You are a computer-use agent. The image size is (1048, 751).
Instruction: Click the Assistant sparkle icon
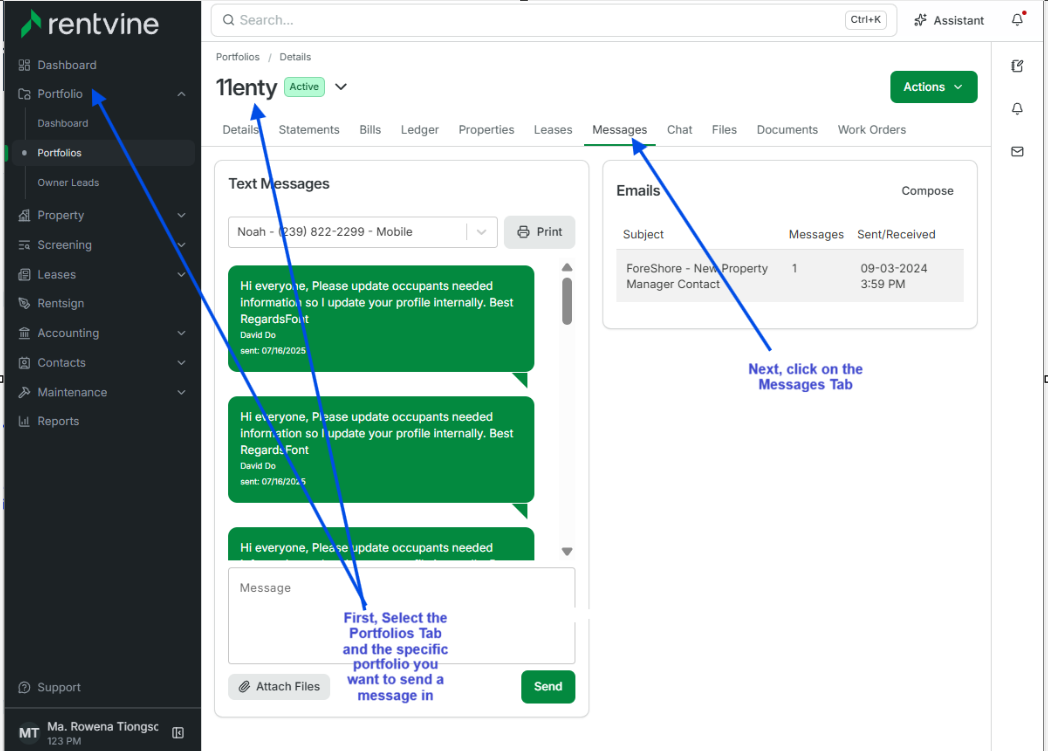tap(920, 20)
